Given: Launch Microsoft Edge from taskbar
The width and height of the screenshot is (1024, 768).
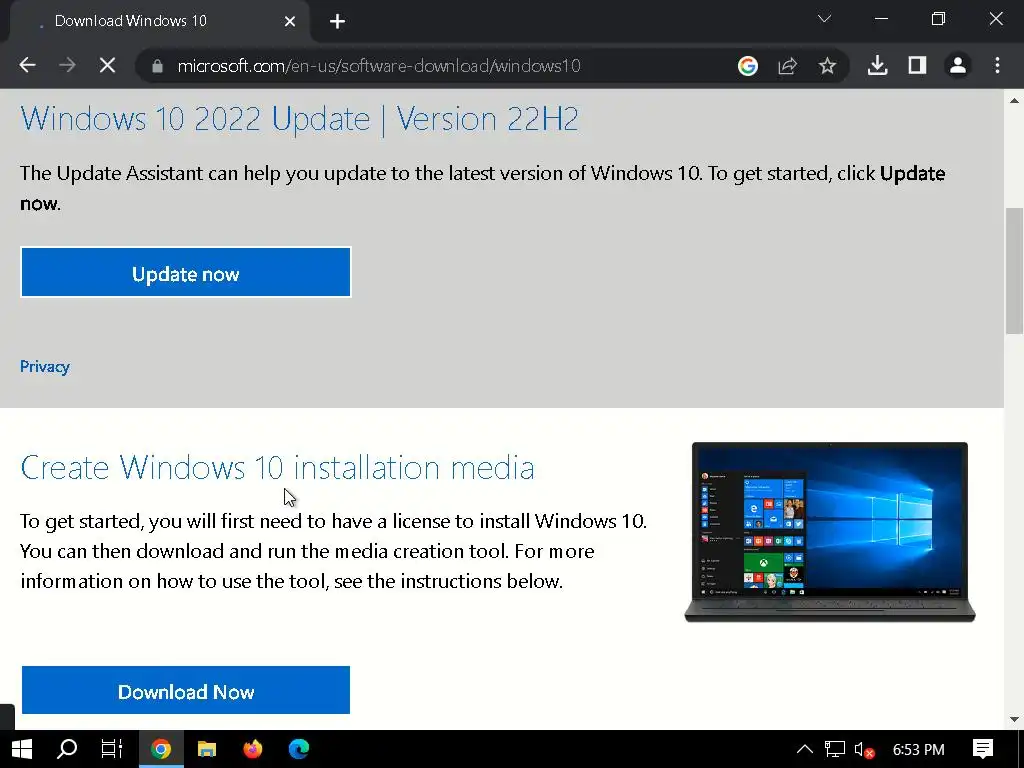Looking at the screenshot, I should (x=299, y=749).
